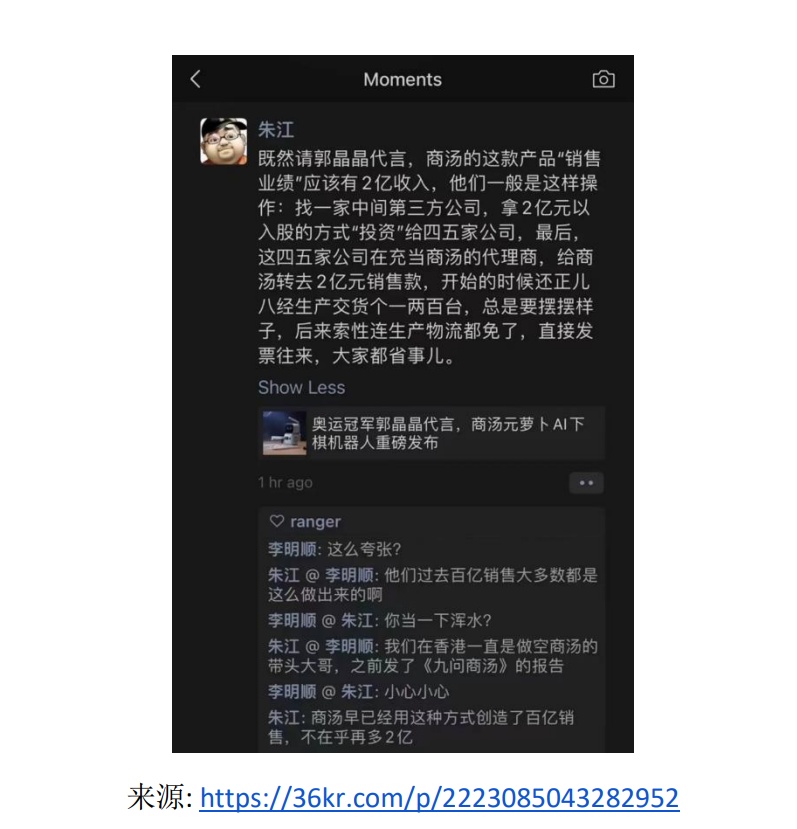
Task: Tap the back arrow in Moments header
Action: pos(196,79)
